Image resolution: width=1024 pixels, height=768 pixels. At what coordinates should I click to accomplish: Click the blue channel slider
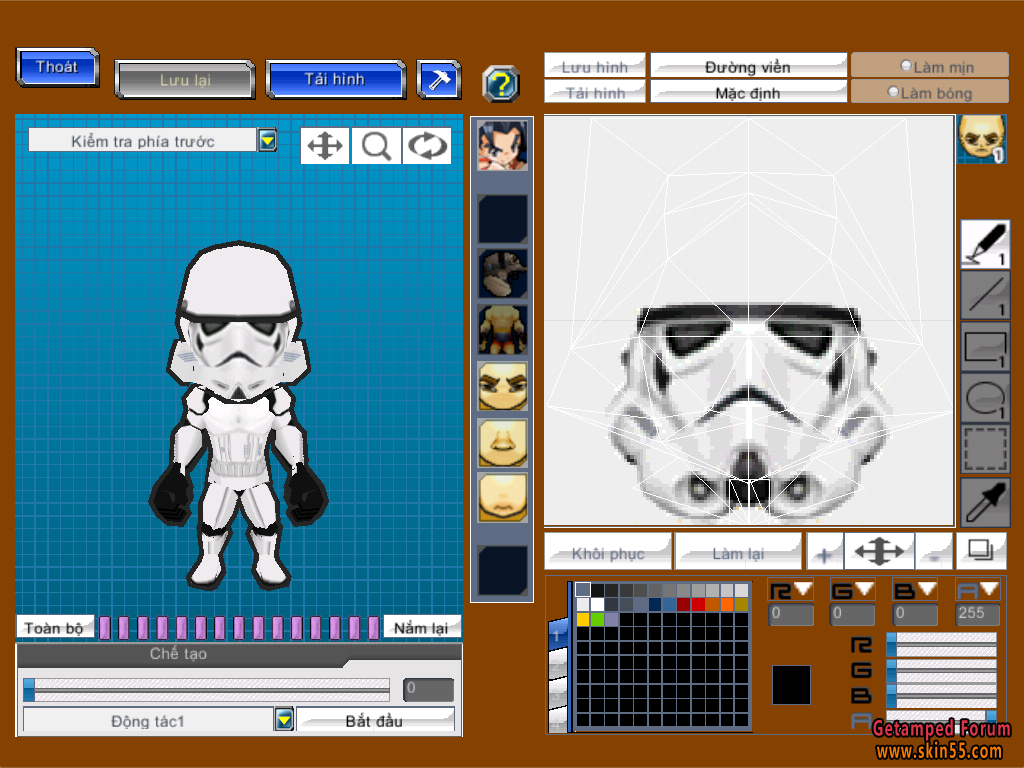[x=941, y=696]
